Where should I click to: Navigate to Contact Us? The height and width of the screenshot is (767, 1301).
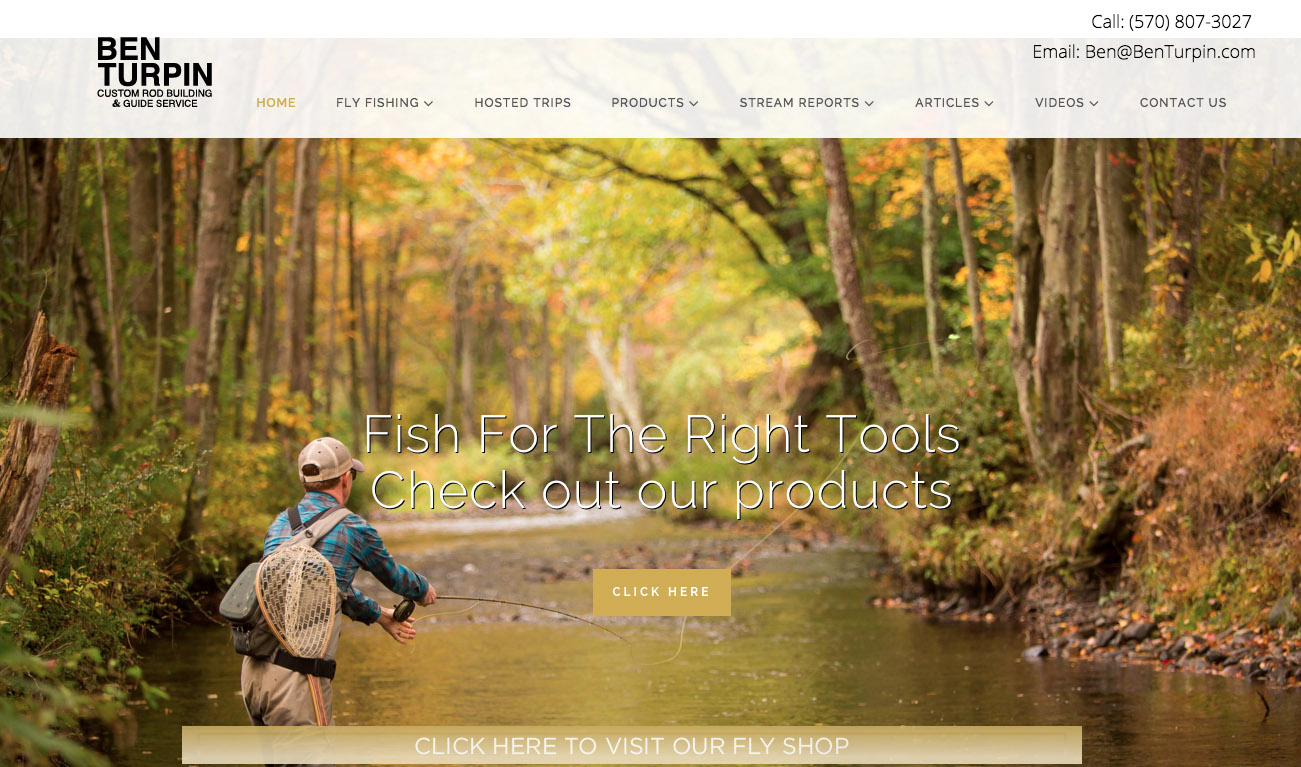coord(1183,103)
